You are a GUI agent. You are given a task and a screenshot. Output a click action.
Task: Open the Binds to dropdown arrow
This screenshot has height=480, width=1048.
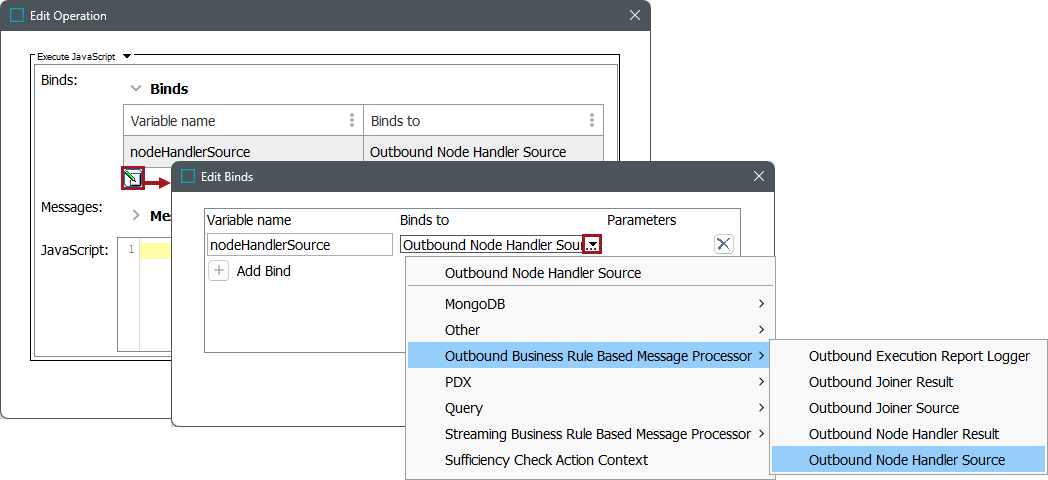point(593,245)
